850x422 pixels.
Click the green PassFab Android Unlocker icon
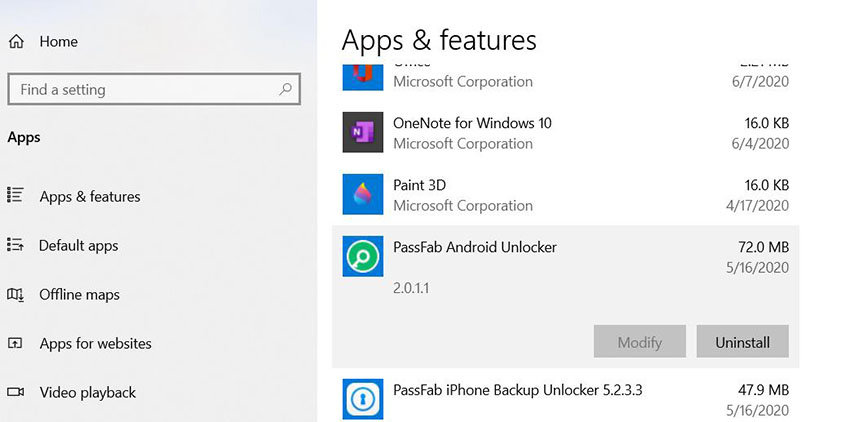(x=361, y=257)
